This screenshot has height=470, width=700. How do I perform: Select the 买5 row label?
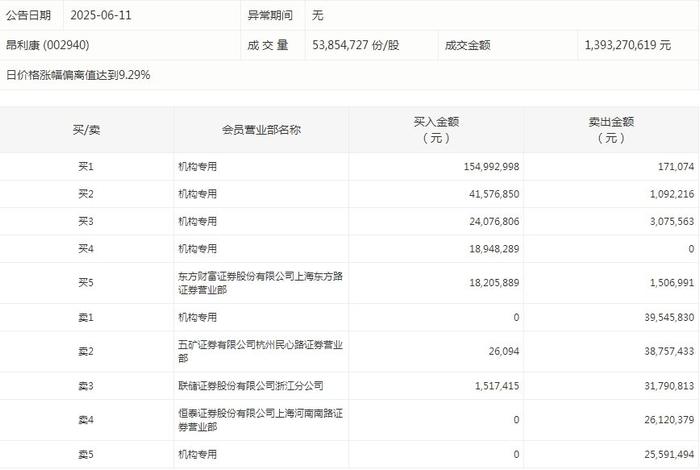tap(86, 283)
